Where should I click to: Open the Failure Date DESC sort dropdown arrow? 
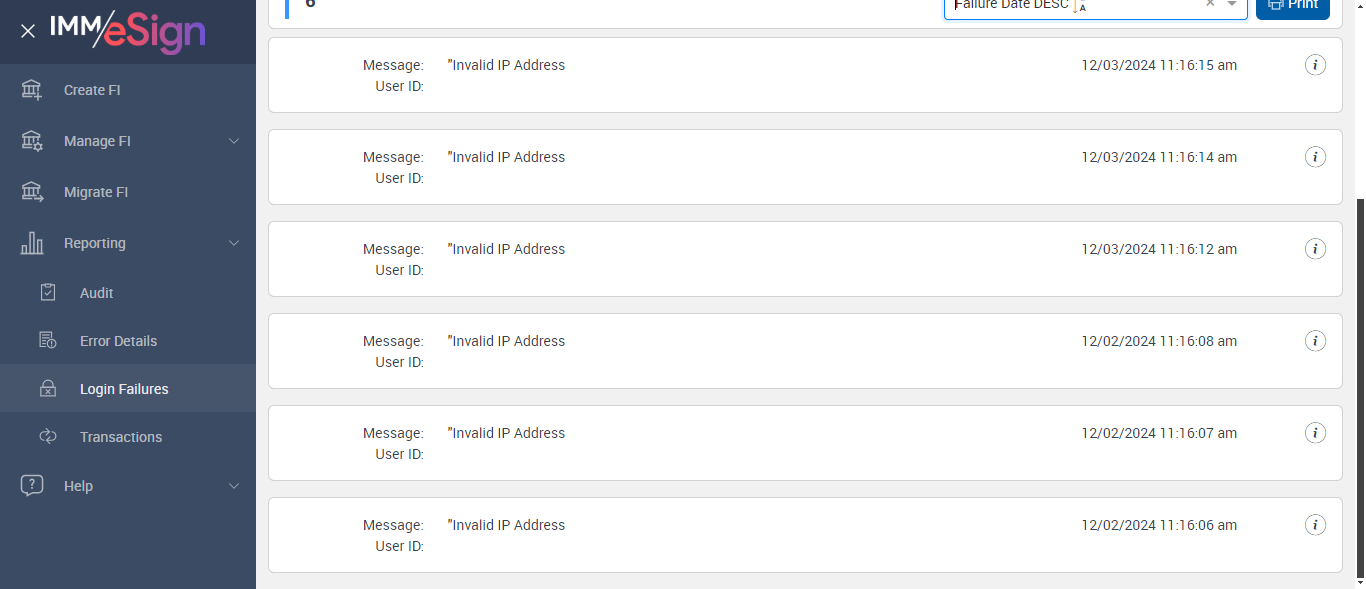click(1233, 5)
